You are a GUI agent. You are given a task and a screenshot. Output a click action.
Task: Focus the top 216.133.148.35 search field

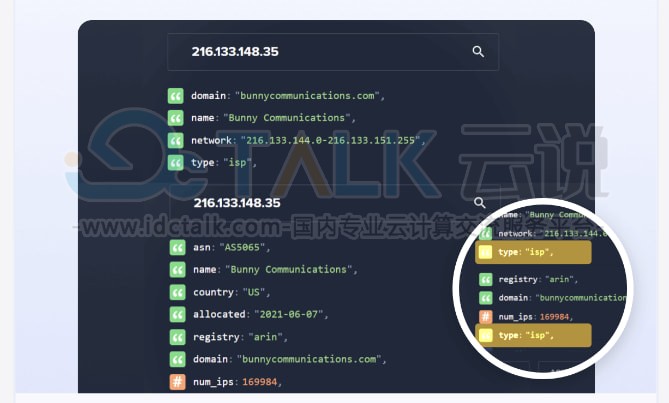(333, 52)
